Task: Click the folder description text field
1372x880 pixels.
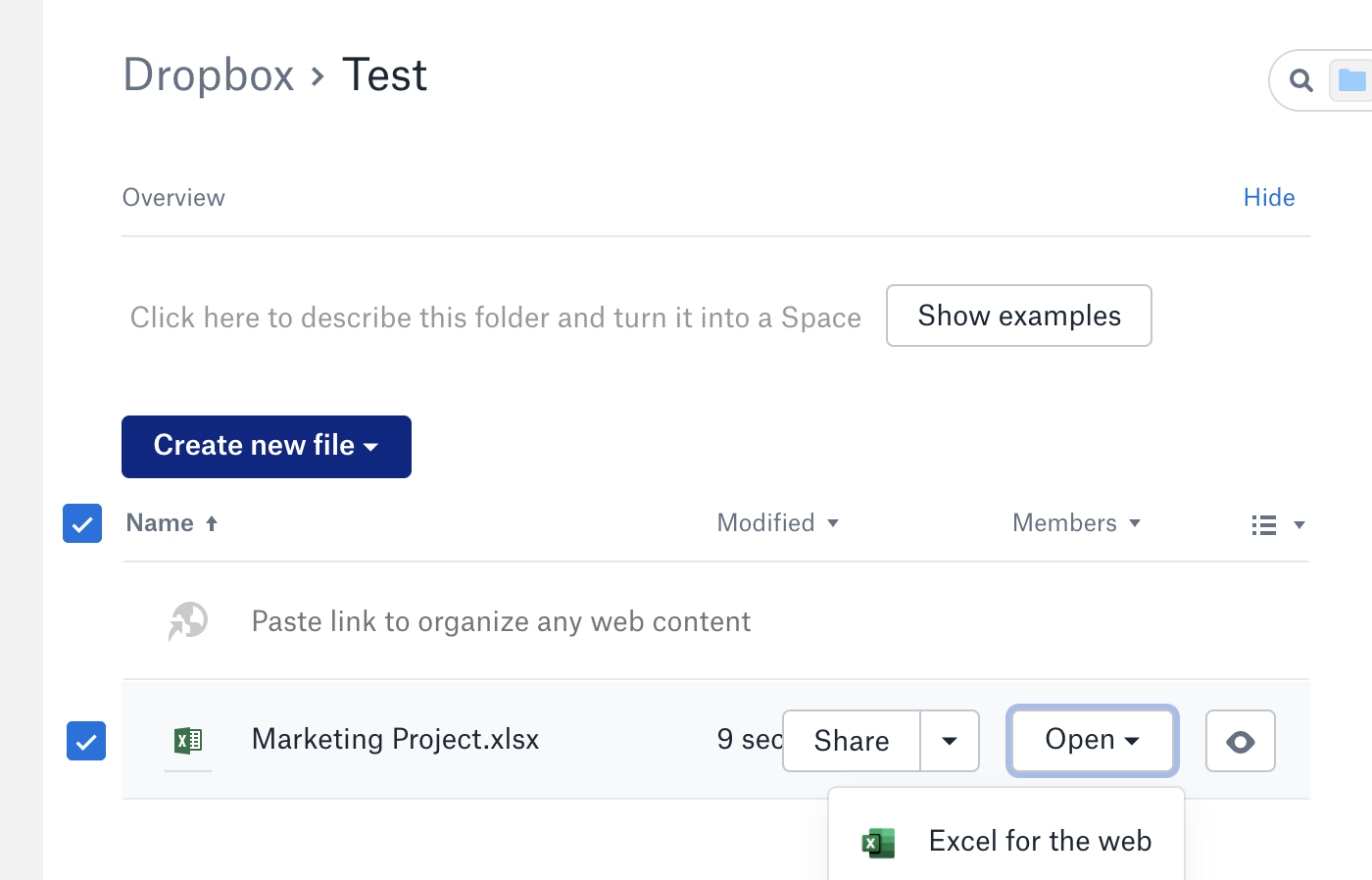Action: tap(495, 318)
